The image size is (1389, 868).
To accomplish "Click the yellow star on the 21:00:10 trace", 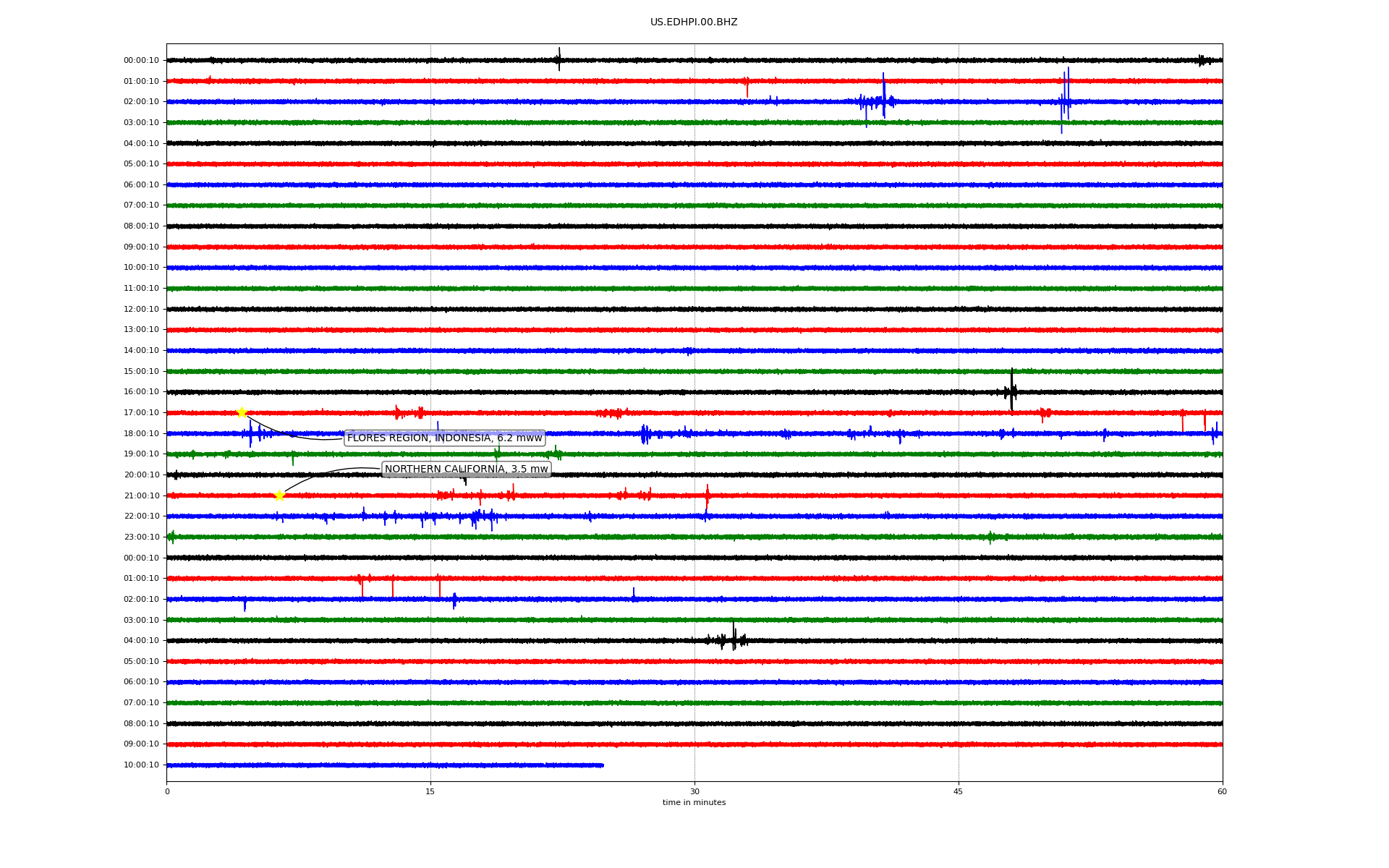I will click(279, 495).
